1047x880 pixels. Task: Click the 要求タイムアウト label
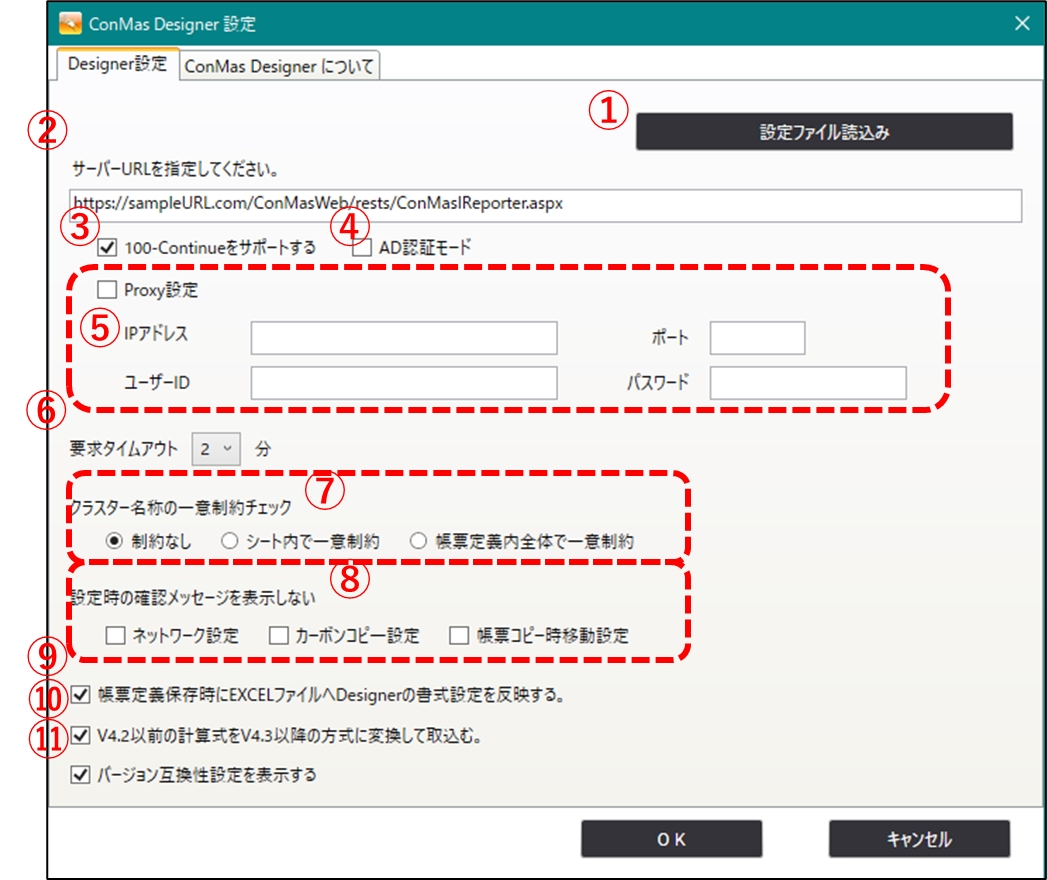[x=124, y=449]
